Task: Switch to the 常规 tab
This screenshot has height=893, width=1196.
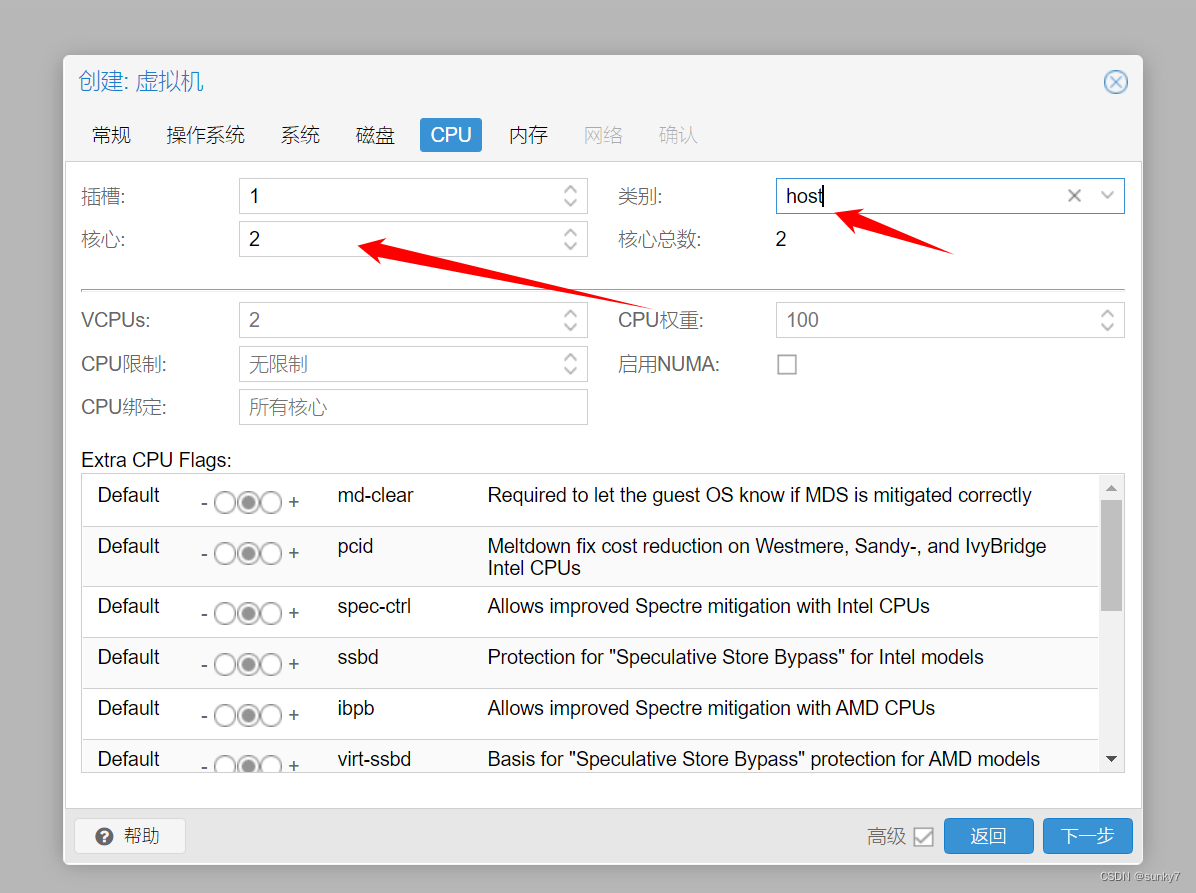Action: (111, 134)
